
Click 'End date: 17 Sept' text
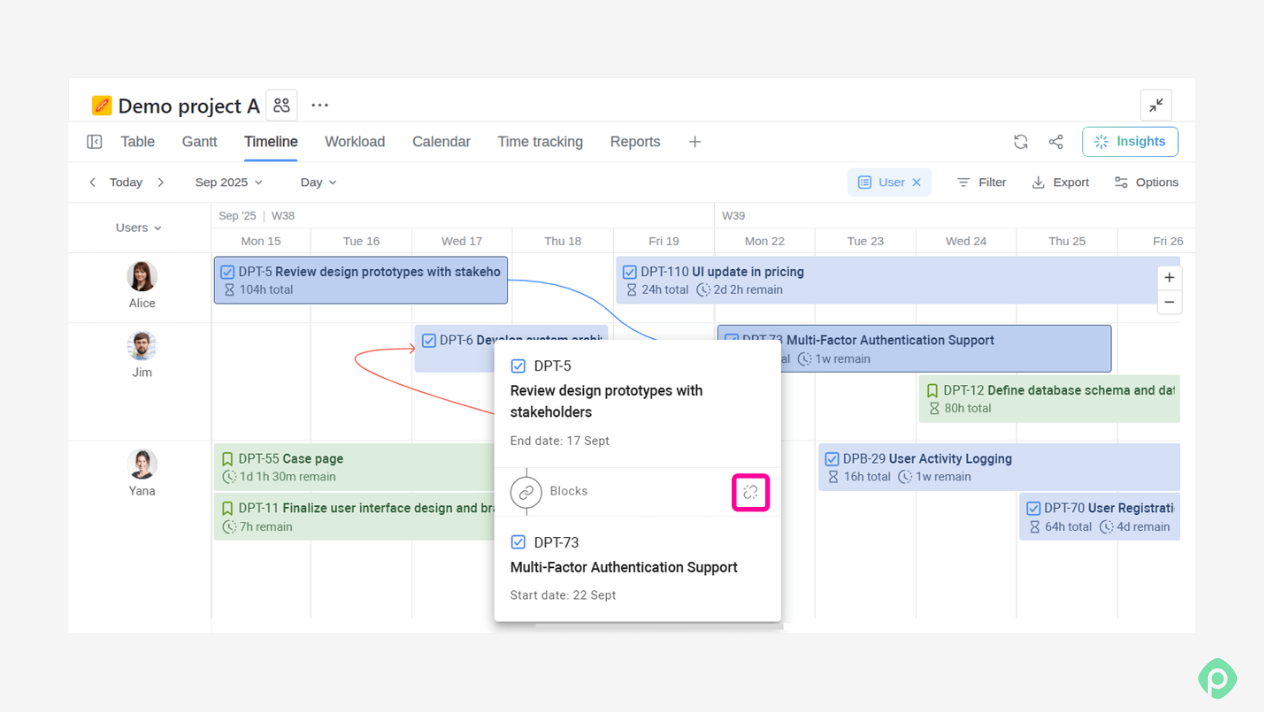click(559, 441)
